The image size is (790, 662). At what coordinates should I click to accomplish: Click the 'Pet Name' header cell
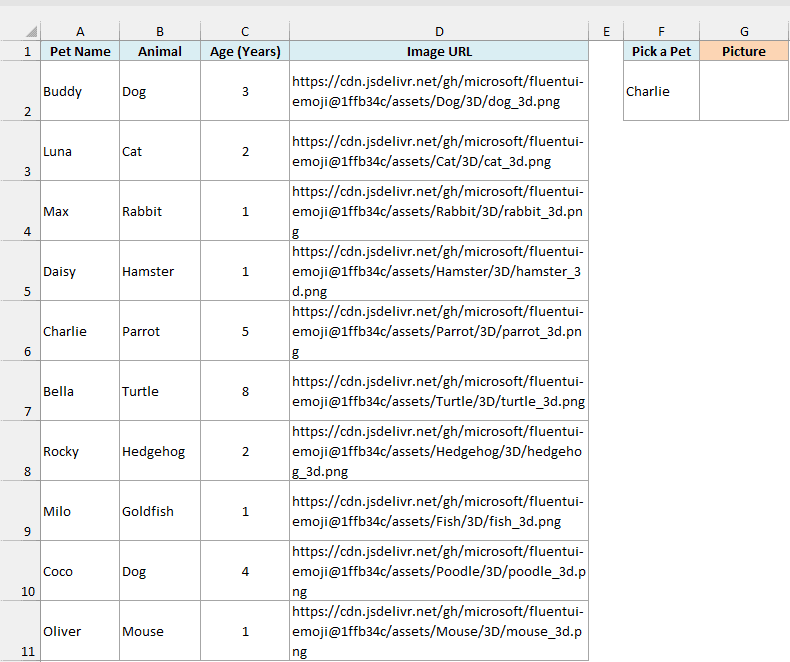coord(80,51)
